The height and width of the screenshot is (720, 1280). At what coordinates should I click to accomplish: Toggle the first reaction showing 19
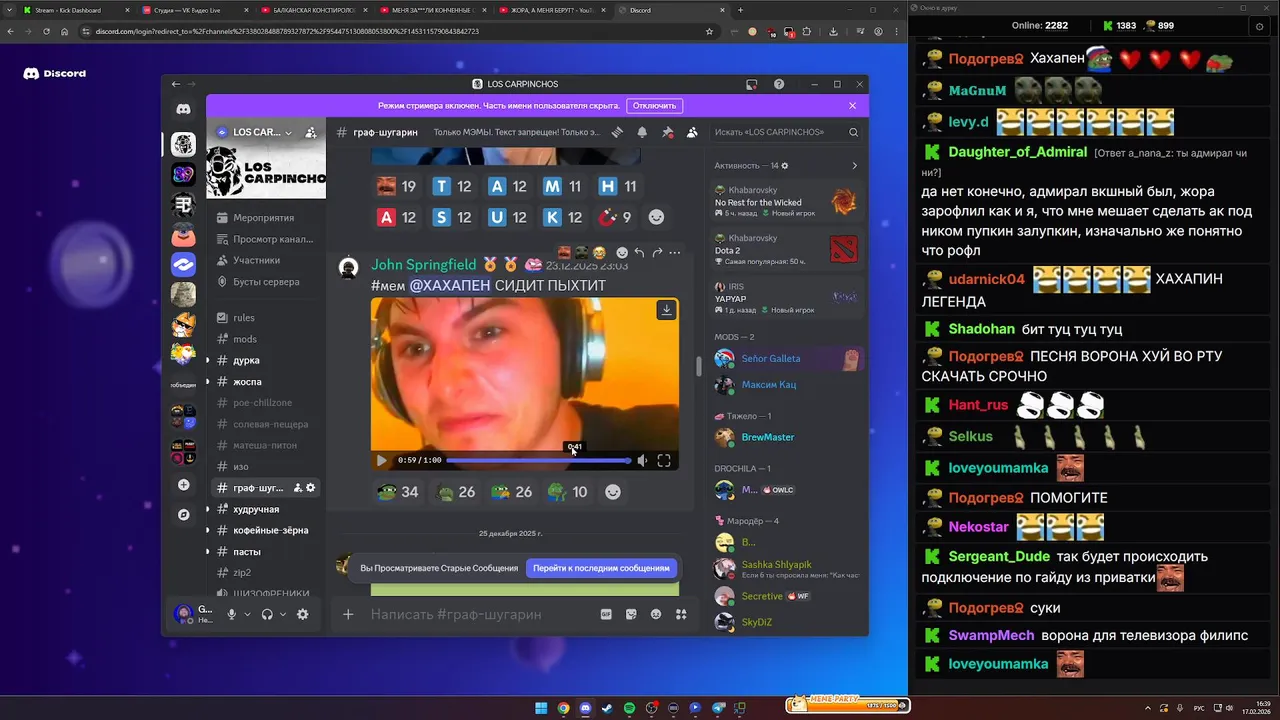coord(396,186)
